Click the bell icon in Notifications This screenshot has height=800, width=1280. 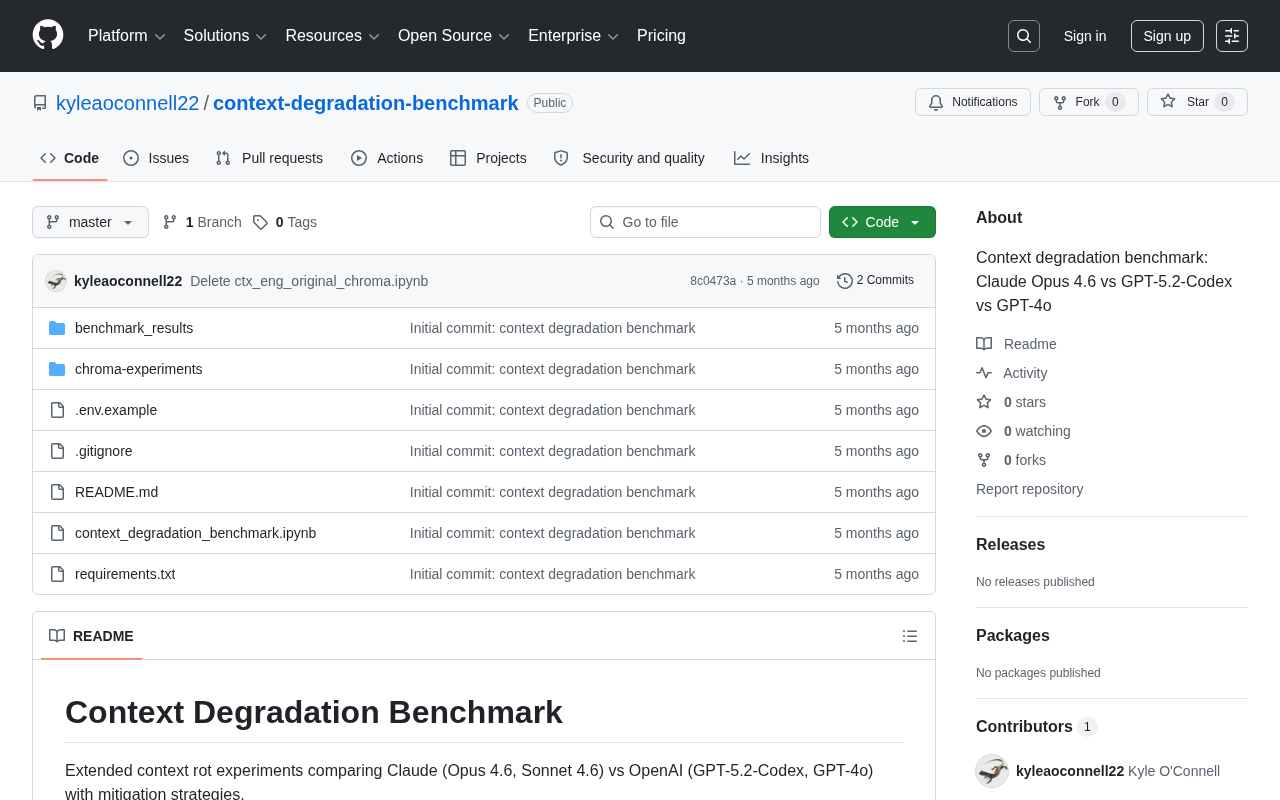(936, 102)
